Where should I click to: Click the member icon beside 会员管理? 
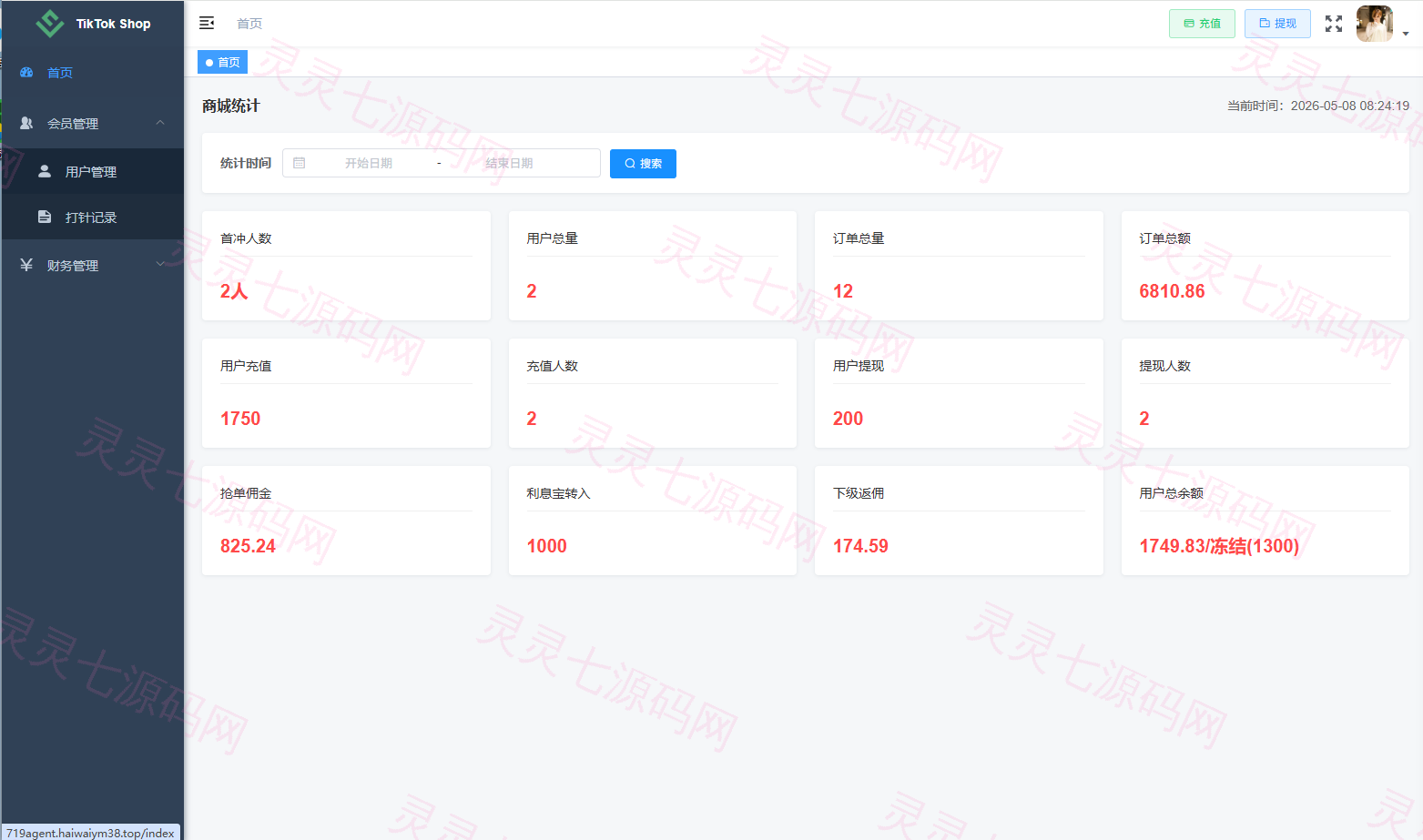[26, 123]
